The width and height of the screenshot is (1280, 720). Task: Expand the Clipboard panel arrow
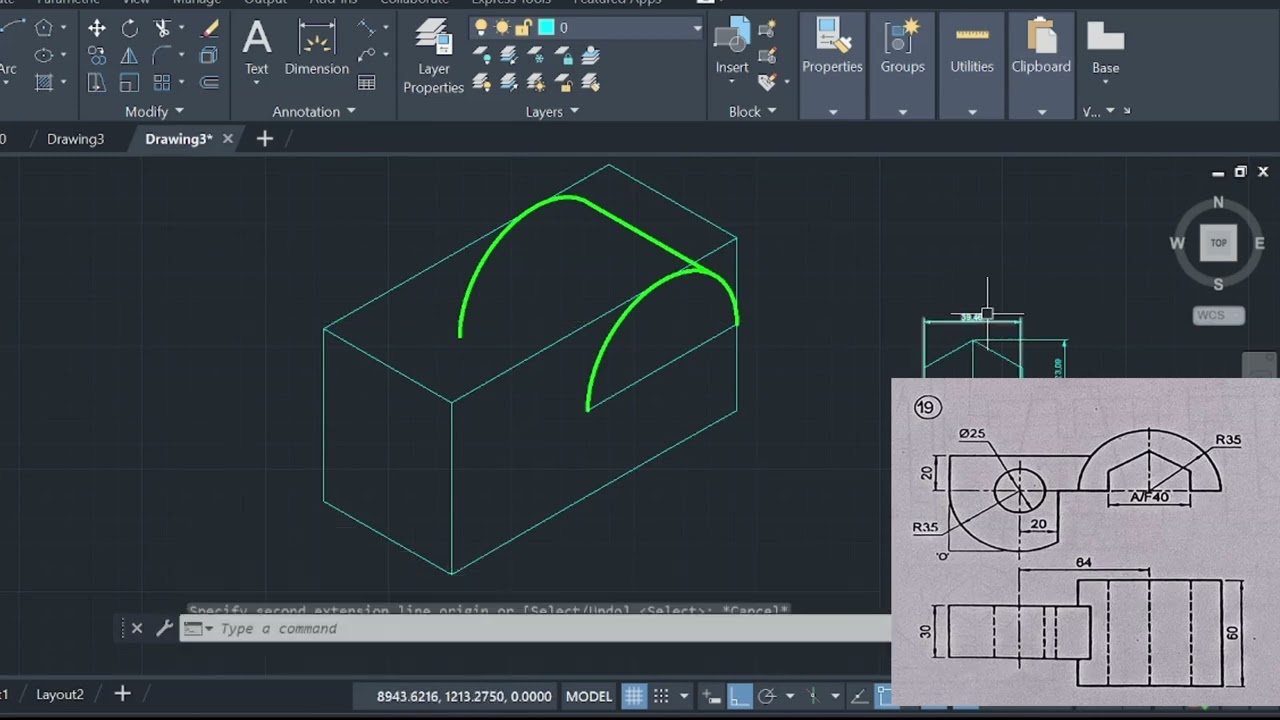pos(1041,112)
